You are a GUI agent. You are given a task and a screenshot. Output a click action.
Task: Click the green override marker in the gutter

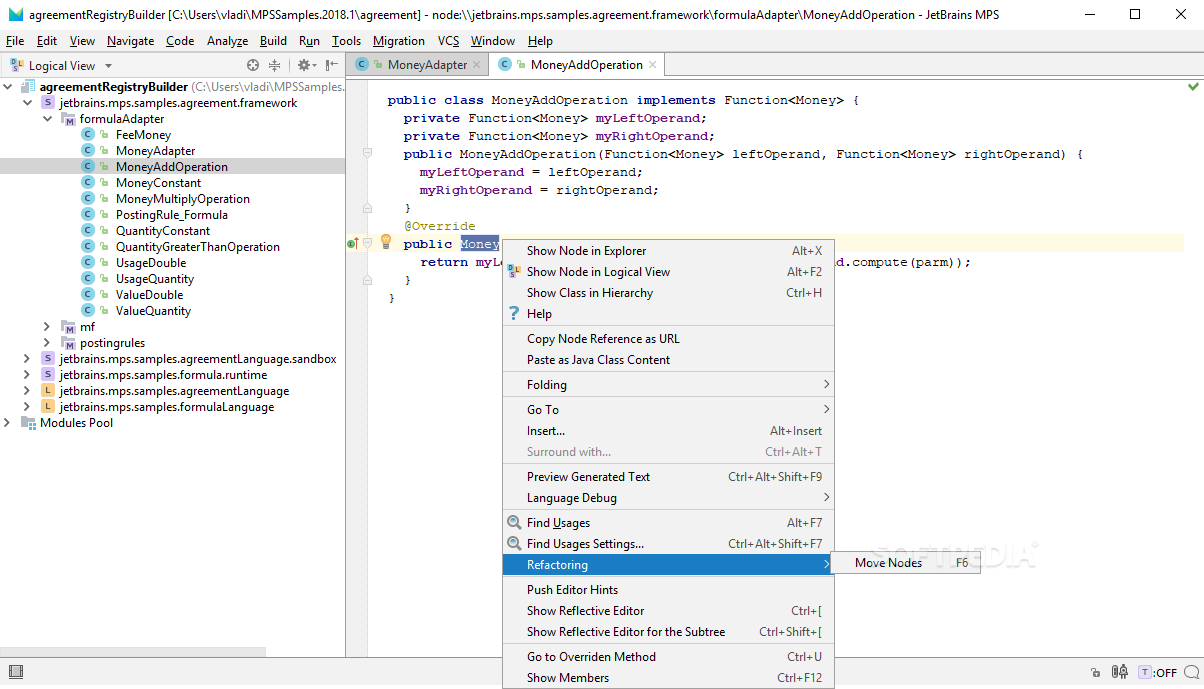[352, 243]
